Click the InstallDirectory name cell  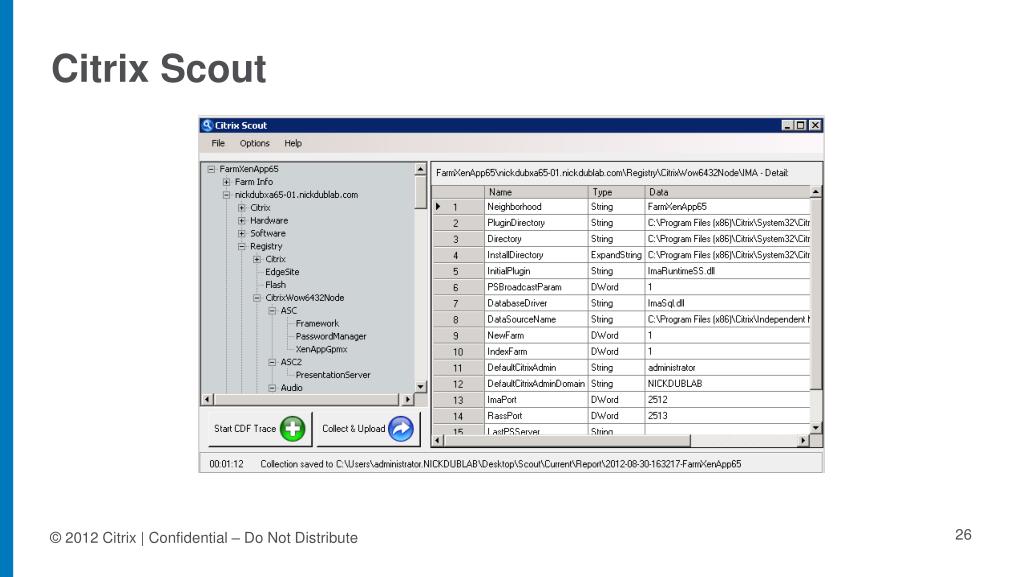click(x=536, y=255)
